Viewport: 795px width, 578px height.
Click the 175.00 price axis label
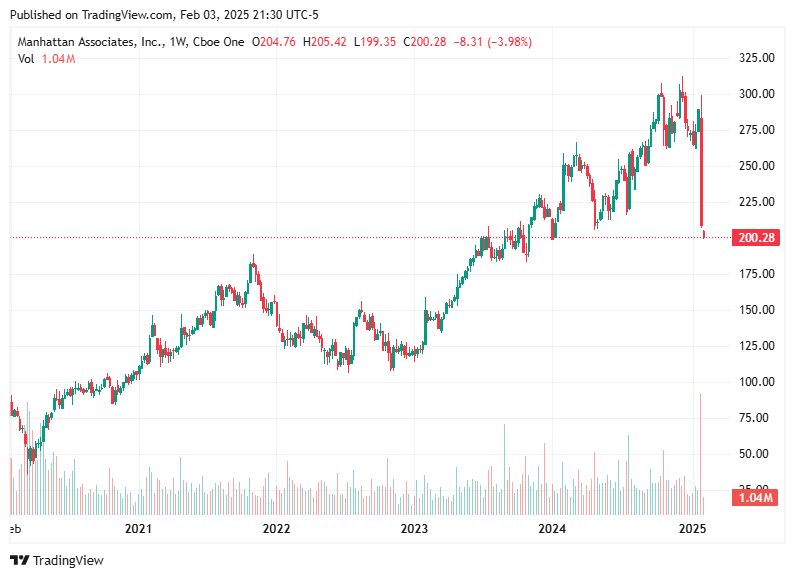pos(756,274)
